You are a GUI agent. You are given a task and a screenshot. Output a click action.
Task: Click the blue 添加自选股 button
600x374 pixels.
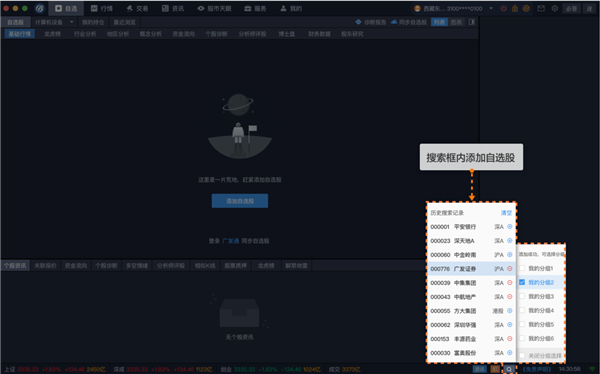[240, 201]
